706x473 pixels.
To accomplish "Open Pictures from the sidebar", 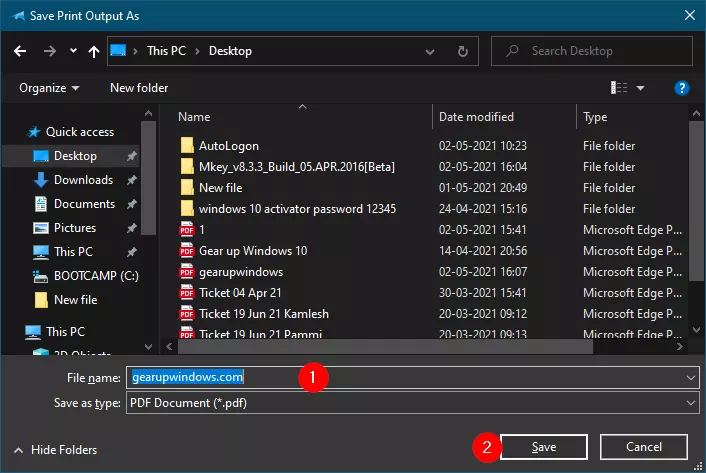I will coord(75,228).
